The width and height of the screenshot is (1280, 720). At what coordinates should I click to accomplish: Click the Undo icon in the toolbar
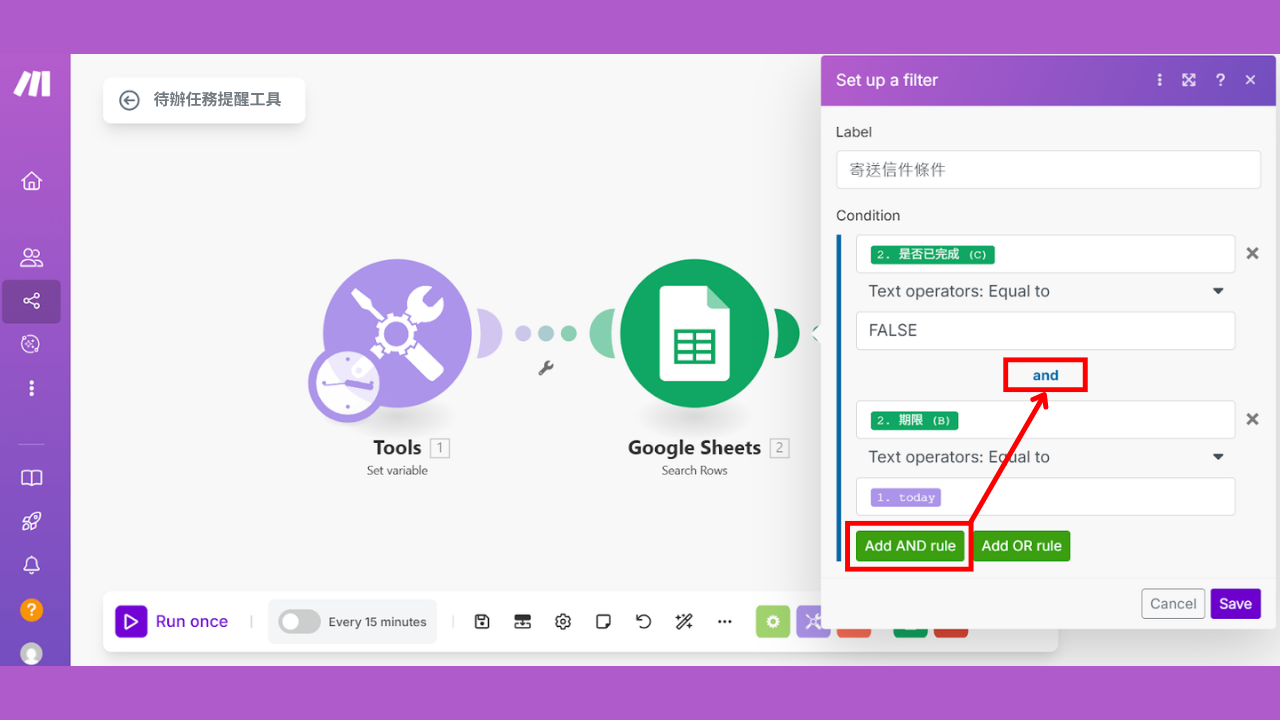click(644, 622)
